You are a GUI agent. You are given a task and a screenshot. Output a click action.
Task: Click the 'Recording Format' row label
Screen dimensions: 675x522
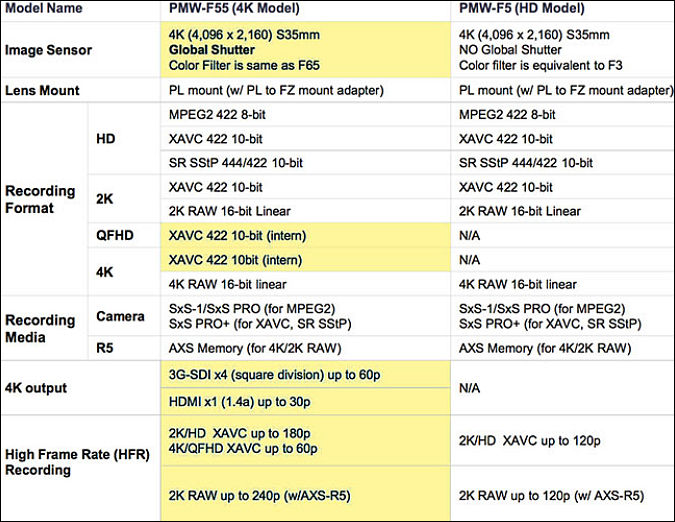pyautogui.click(x=40, y=199)
